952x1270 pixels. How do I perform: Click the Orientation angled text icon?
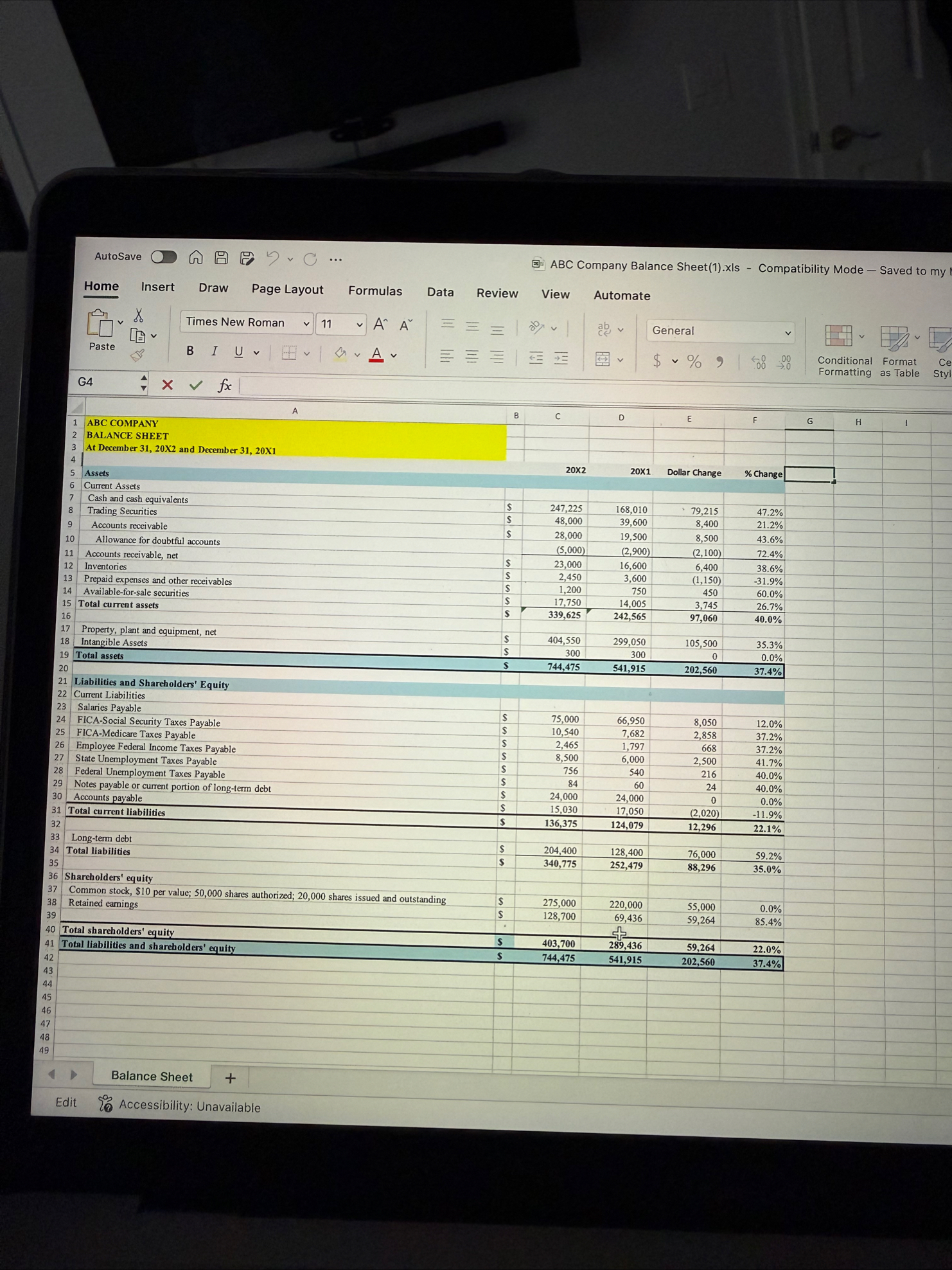537,328
